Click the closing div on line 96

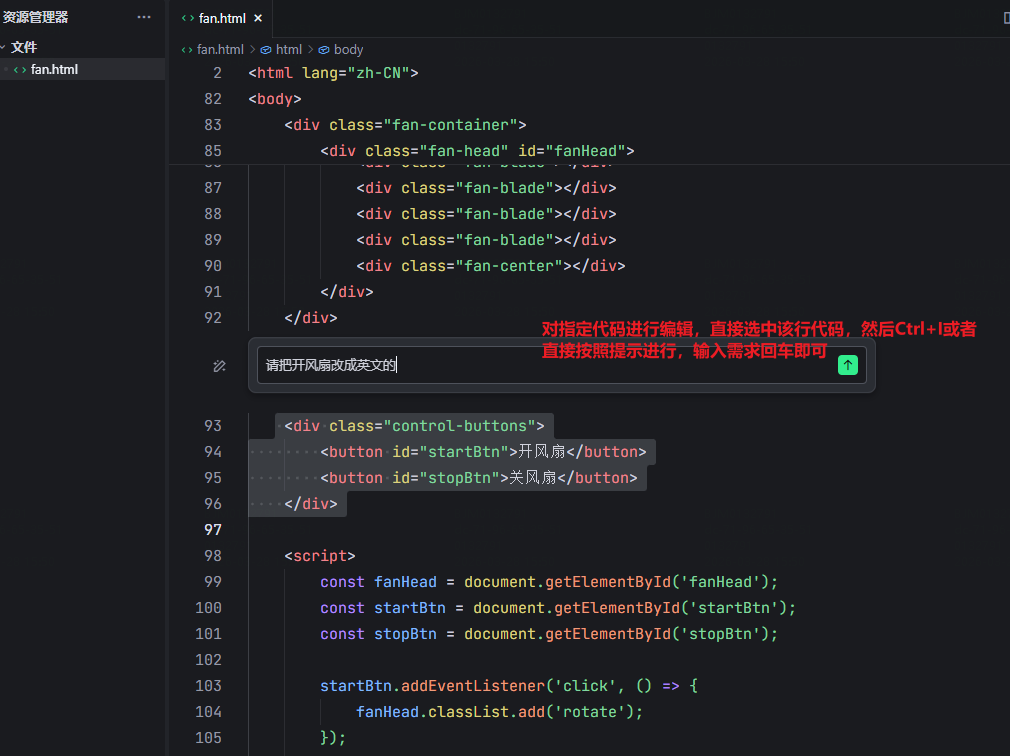coord(310,504)
